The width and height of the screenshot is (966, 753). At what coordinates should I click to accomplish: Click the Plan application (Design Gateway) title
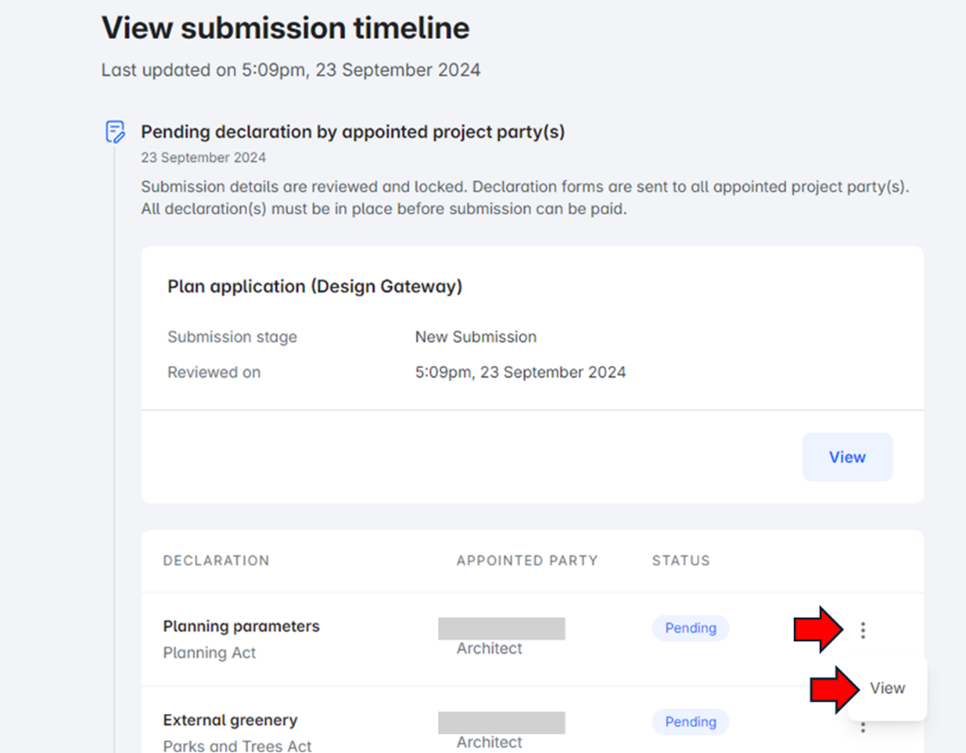click(315, 287)
